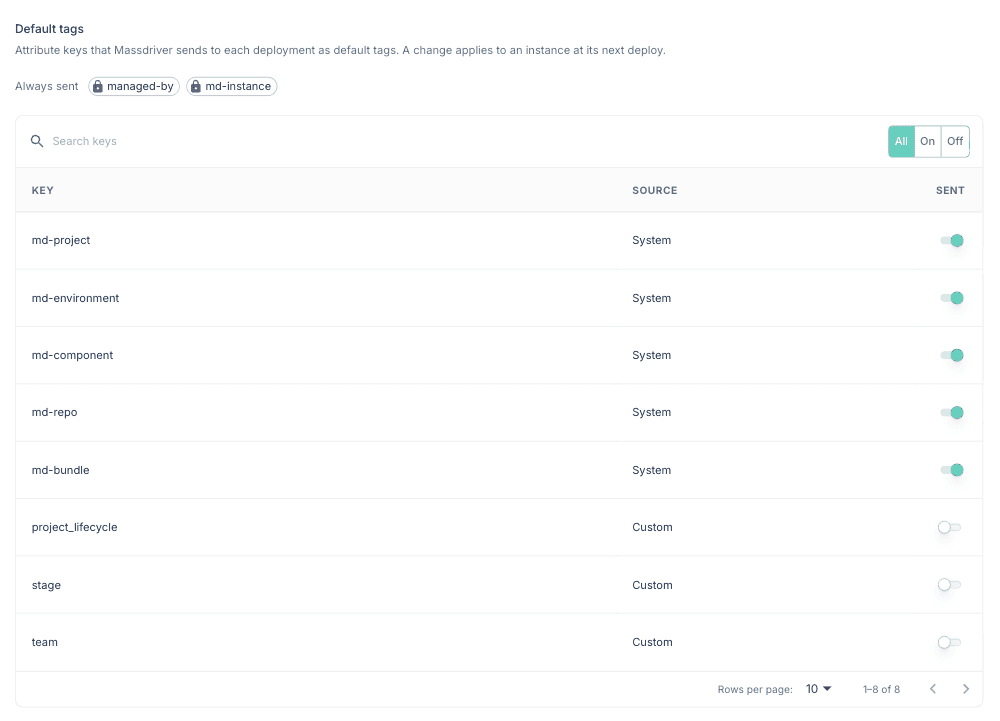Select the md-bundle key text
1000x721 pixels.
(61, 470)
